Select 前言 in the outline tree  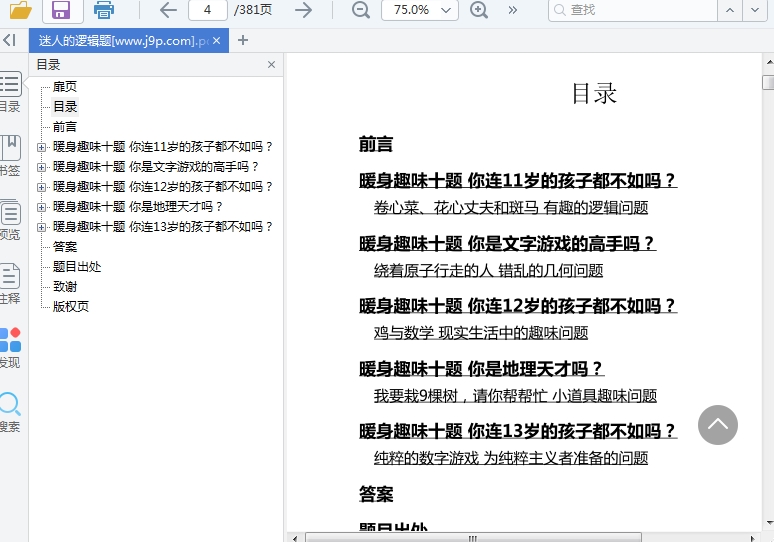[65, 127]
